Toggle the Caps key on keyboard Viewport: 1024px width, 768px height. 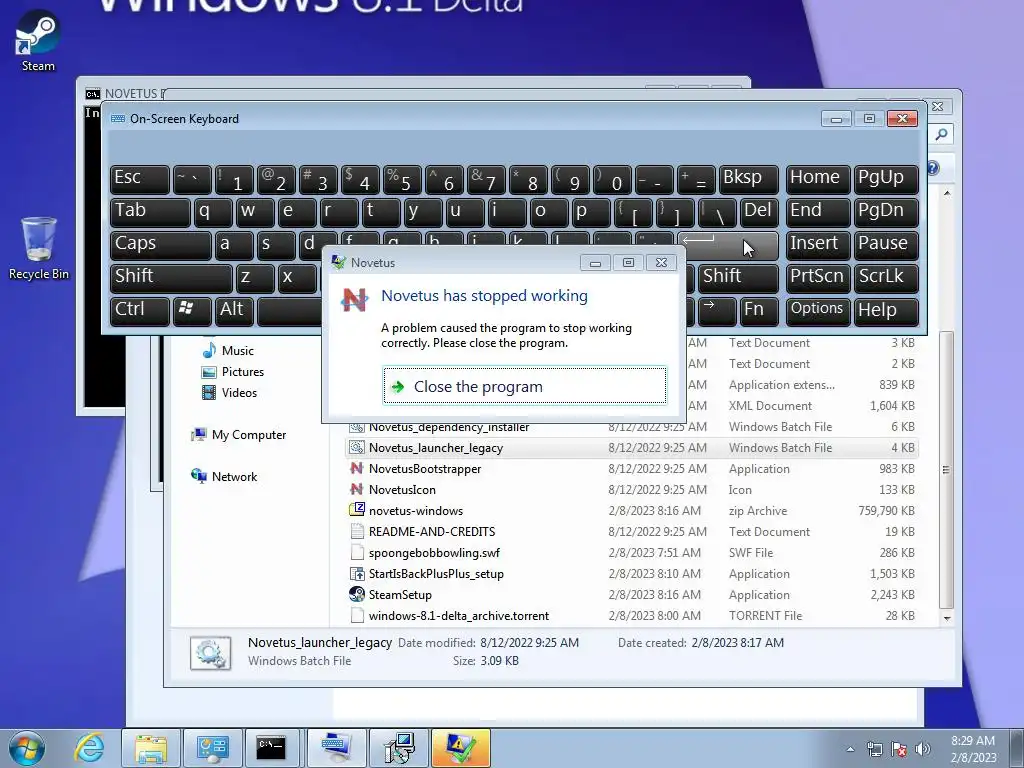pos(161,244)
